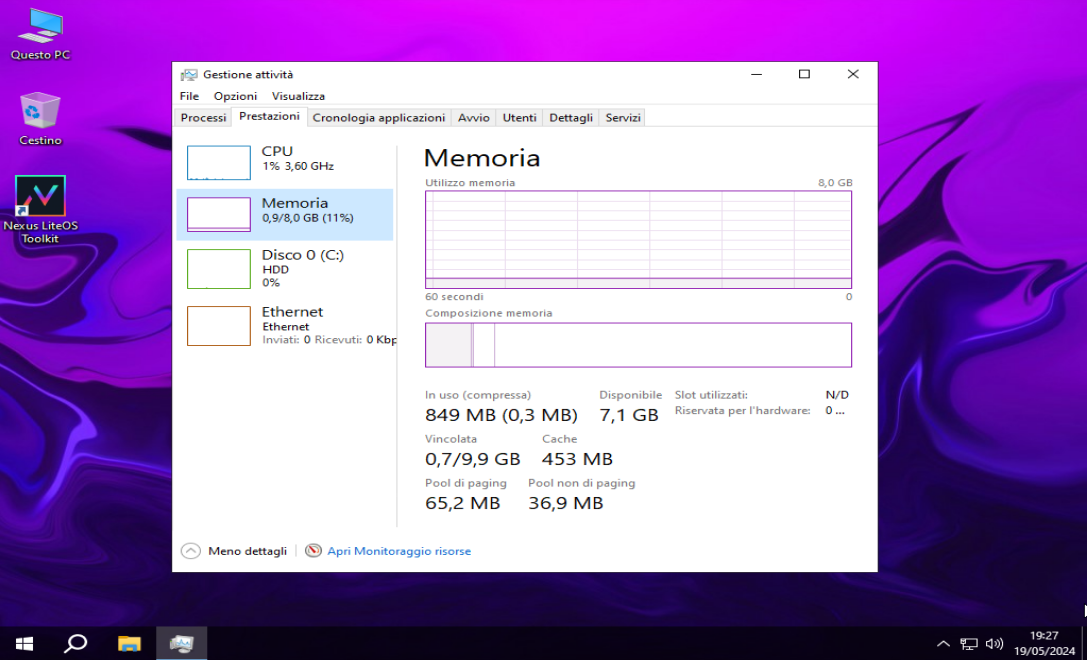Image resolution: width=1087 pixels, height=660 pixels.
Task: Click the 7,1 GB Disponibile value
Action: click(629, 415)
